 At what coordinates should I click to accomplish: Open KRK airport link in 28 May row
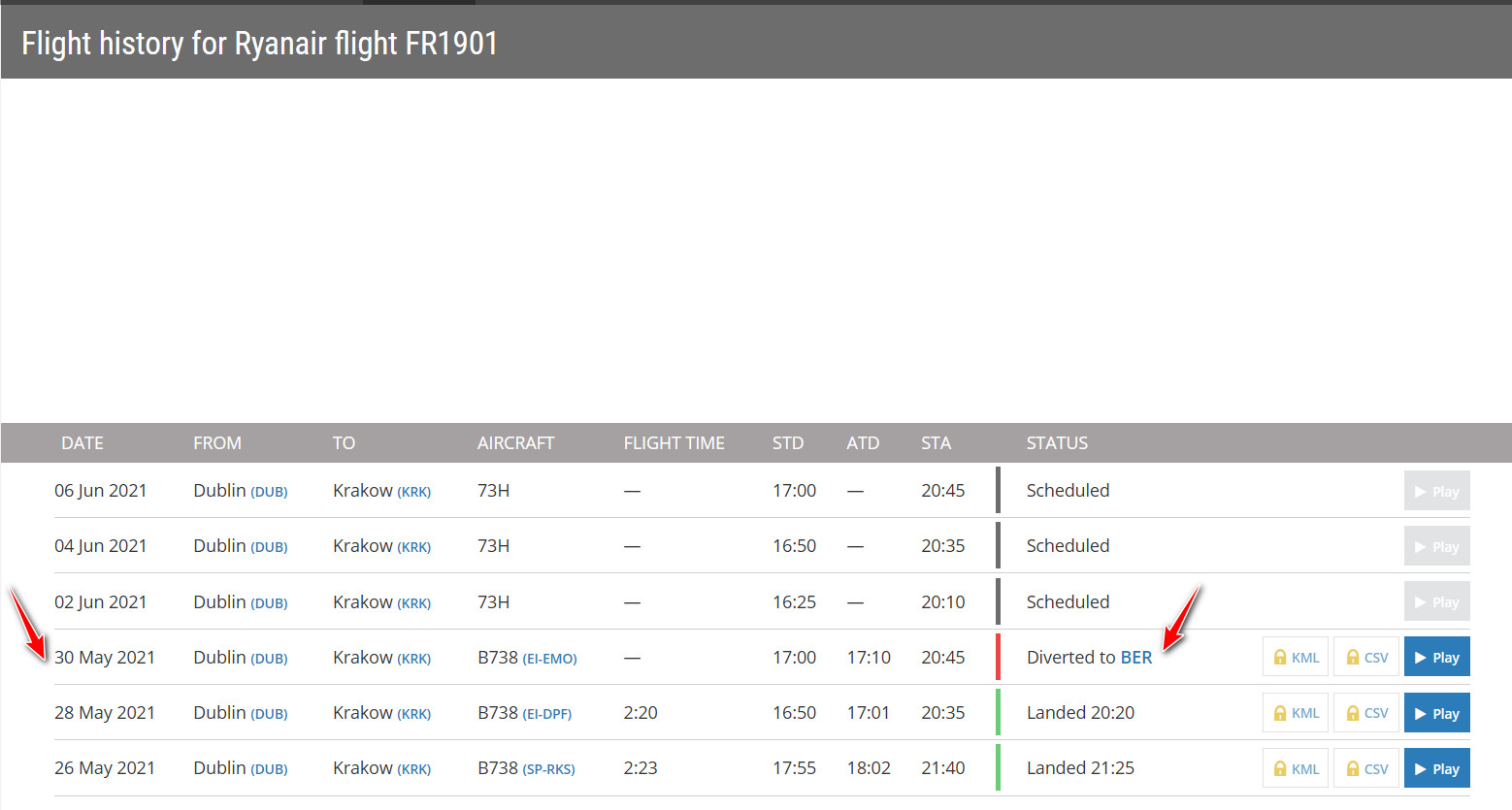point(414,714)
